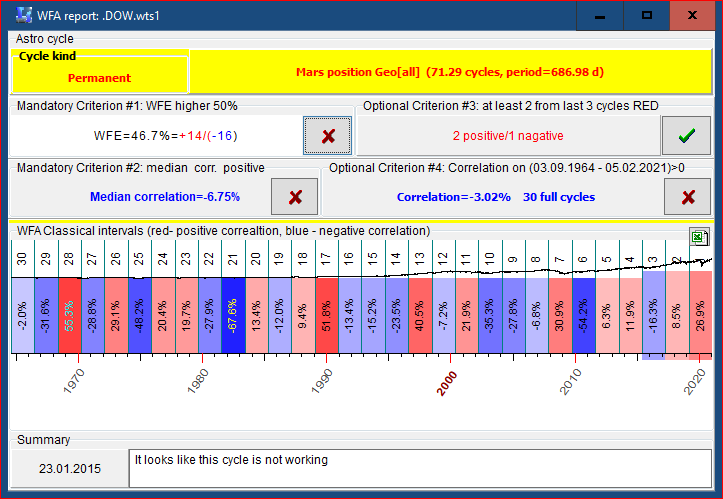Click the green checkmark button for Criterion #3

click(x=686, y=136)
